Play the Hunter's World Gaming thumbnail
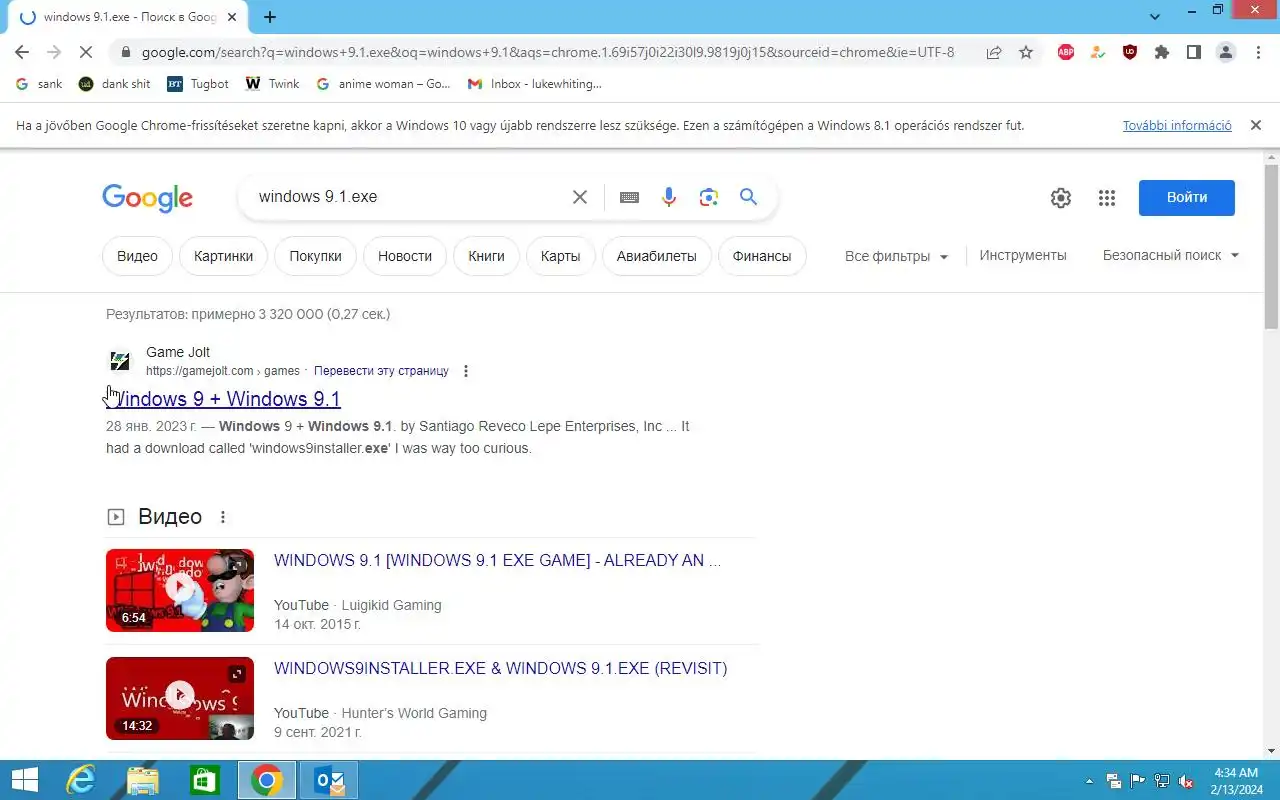1280x800 pixels. click(180, 698)
